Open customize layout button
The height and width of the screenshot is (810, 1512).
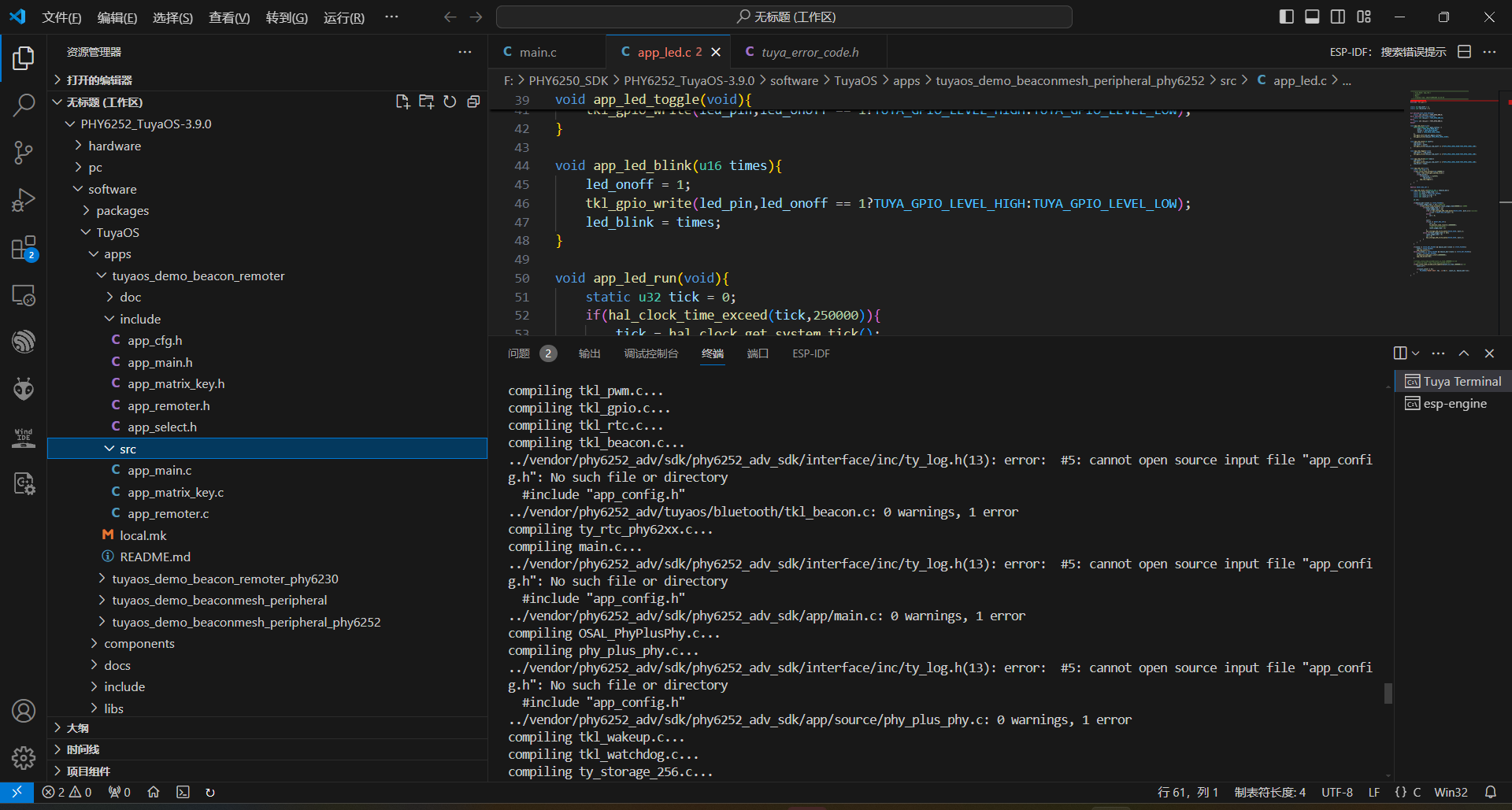tap(1364, 17)
